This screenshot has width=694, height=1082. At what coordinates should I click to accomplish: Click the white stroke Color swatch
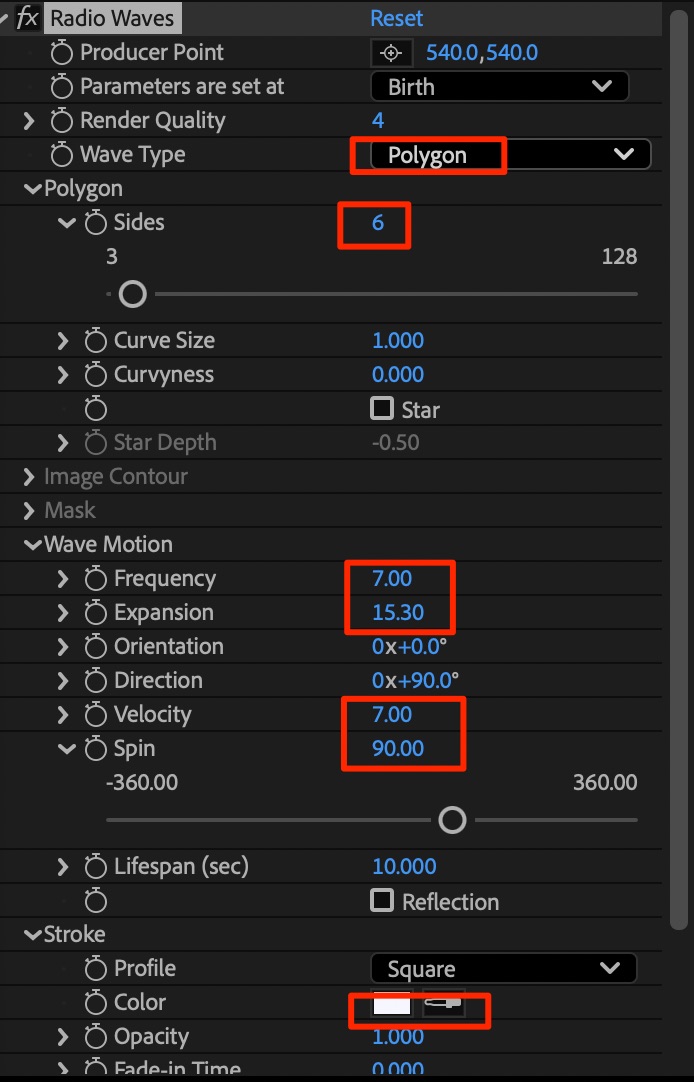coord(392,1004)
